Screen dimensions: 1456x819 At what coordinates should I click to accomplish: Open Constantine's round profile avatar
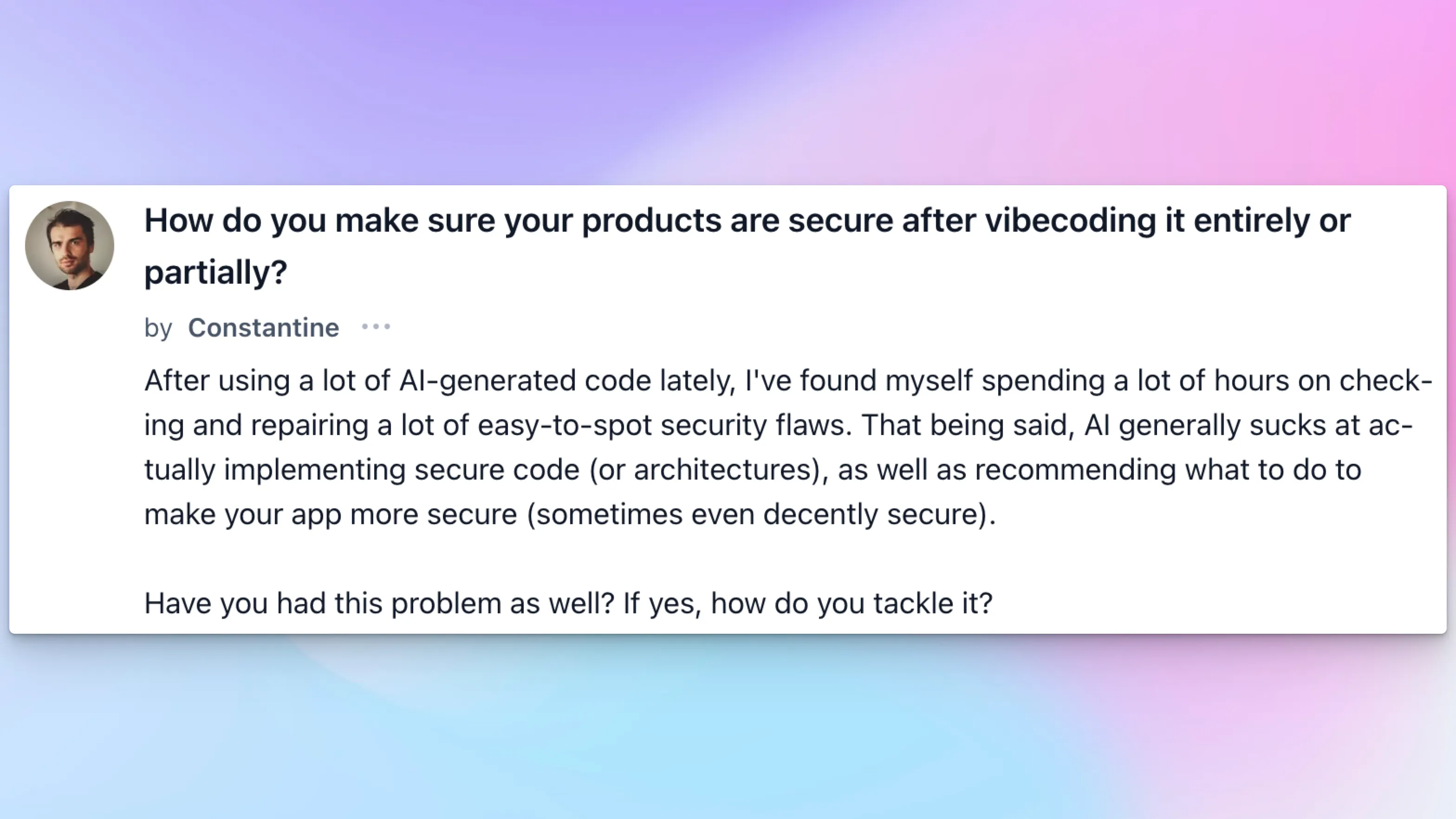[70, 245]
